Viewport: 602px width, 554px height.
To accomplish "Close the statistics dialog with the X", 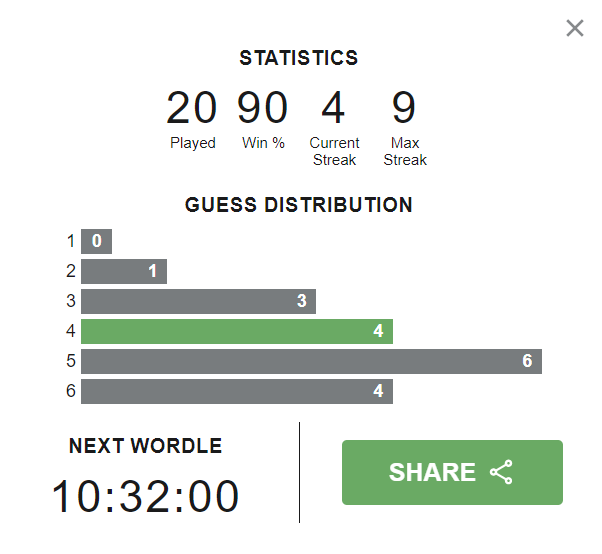I will [574, 28].
